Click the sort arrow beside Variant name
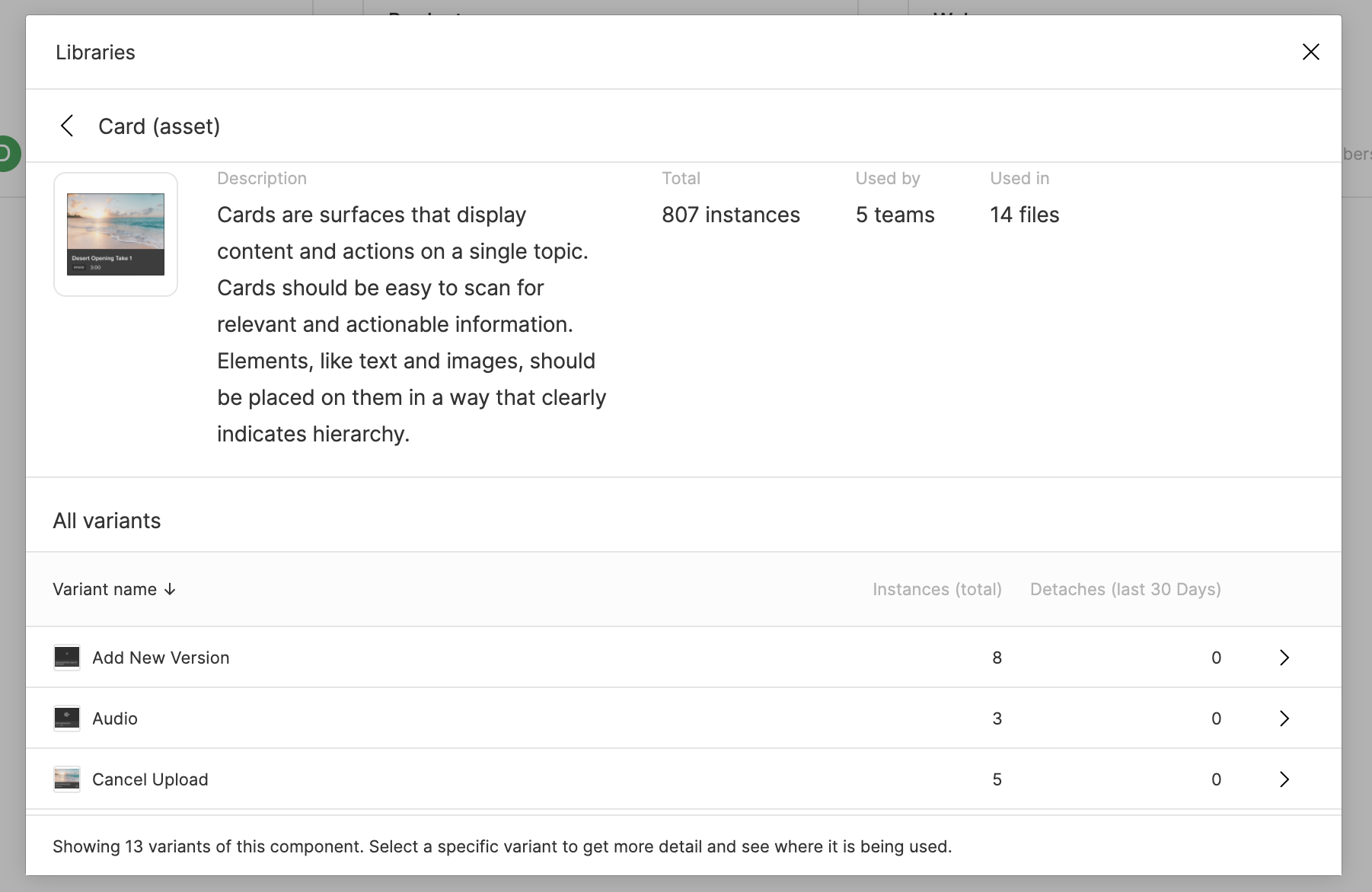This screenshot has width=1372, height=892. pos(170,589)
